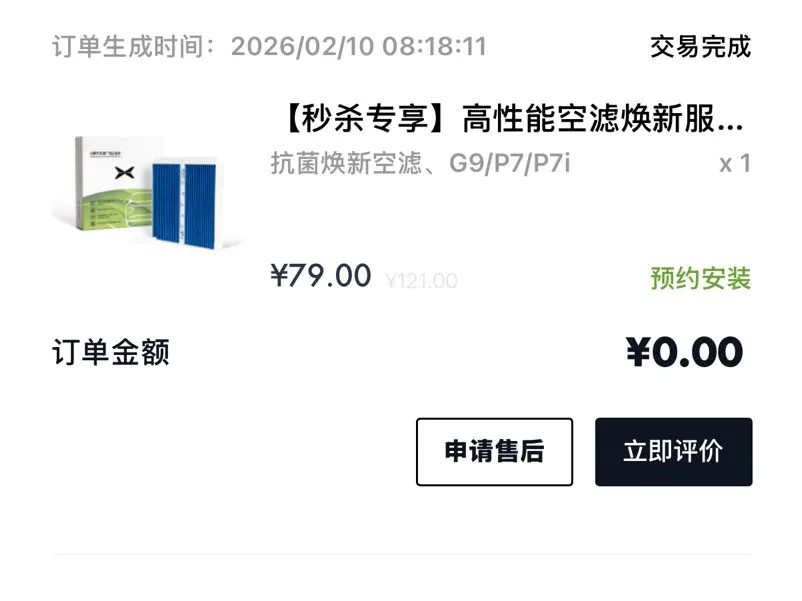The width and height of the screenshot is (802, 601).
Task: Click the 交易完成 order status
Action: (700, 46)
